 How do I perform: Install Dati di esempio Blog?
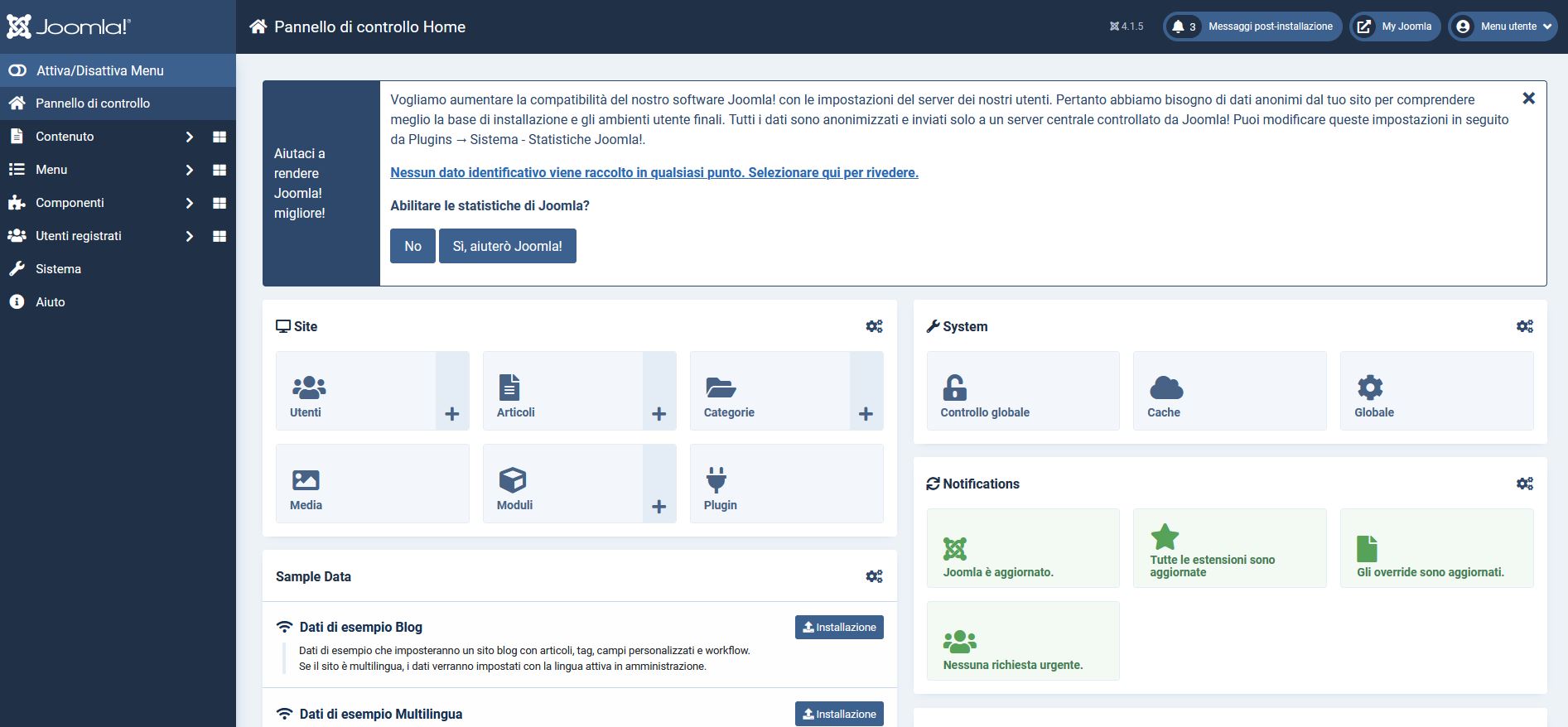839,627
